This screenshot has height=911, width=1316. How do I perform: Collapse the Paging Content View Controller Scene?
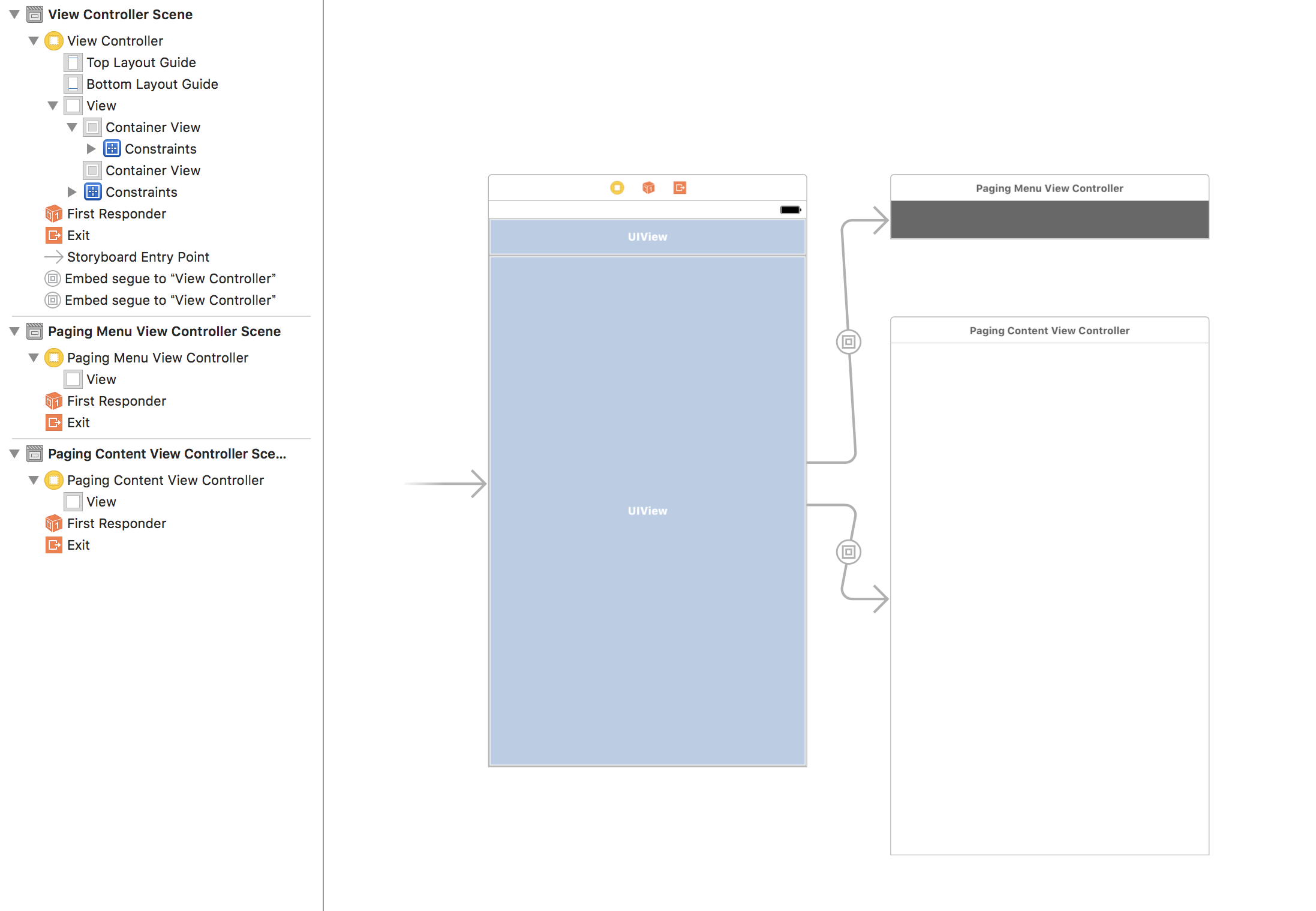click(x=15, y=454)
